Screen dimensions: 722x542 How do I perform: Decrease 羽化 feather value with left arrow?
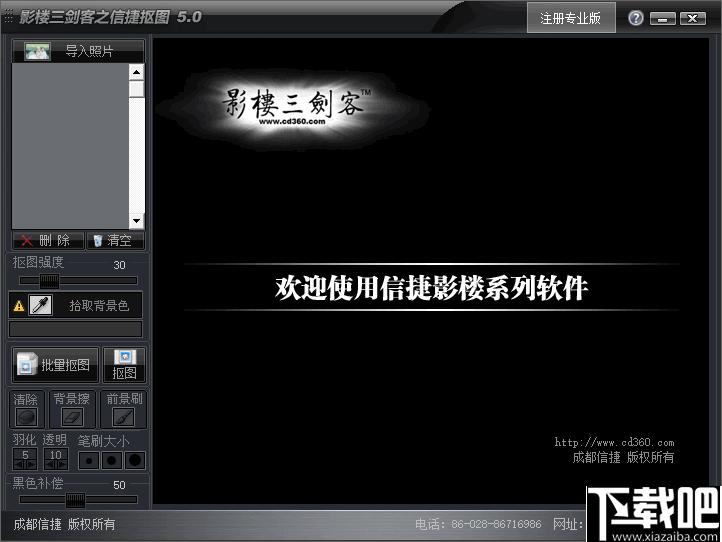click(19, 465)
